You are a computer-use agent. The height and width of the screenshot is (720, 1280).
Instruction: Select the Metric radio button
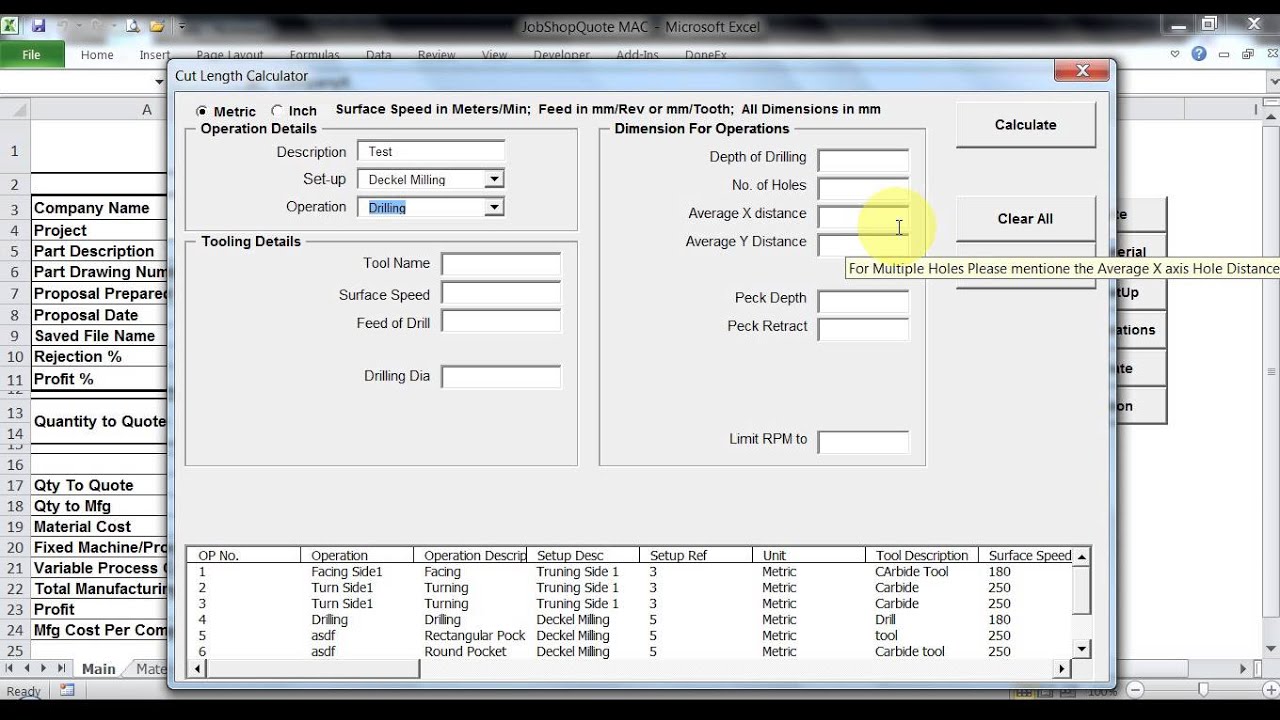202,111
